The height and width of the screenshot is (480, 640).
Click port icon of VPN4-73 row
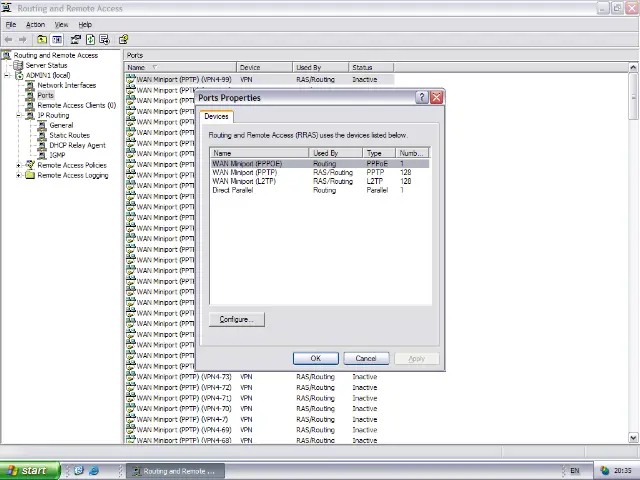(x=131, y=376)
